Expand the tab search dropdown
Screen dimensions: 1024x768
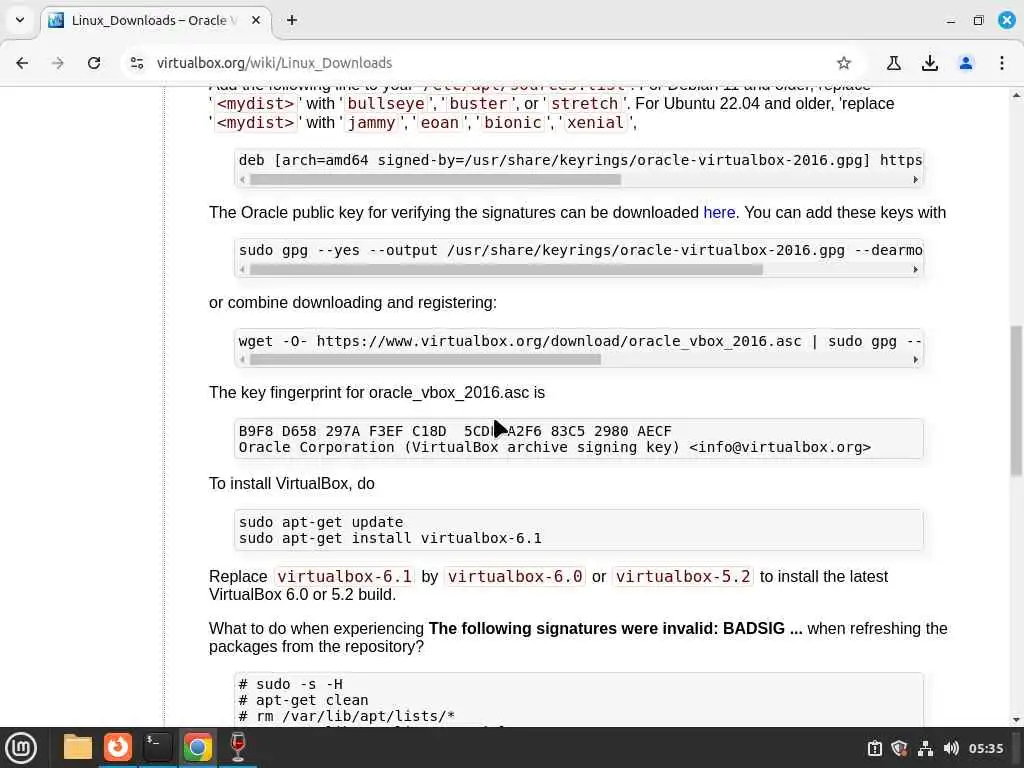click(20, 20)
